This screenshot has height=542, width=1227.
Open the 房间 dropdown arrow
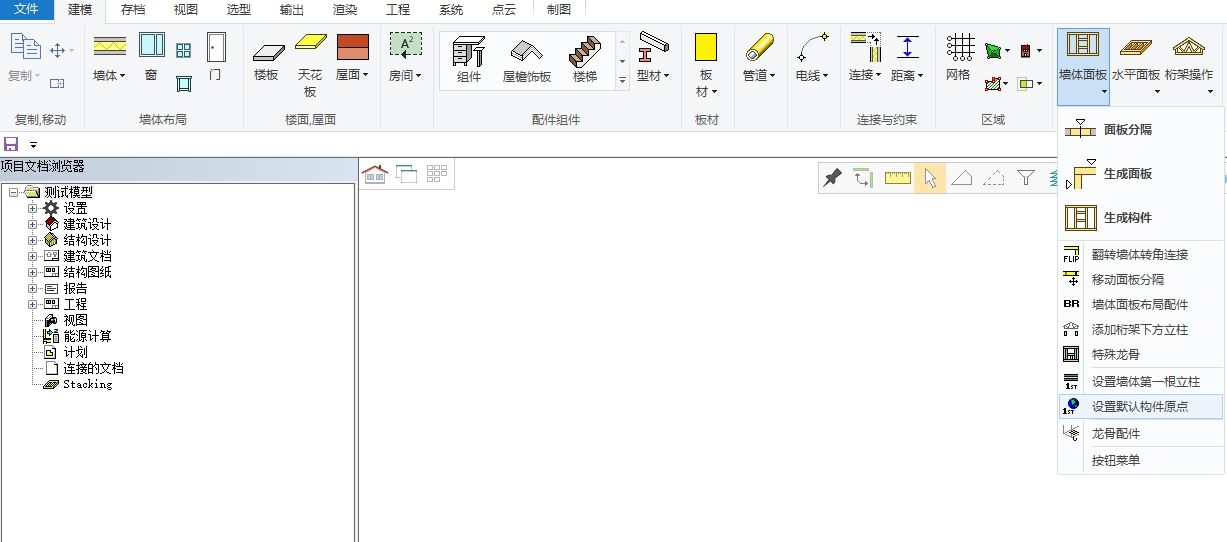click(419, 75)
